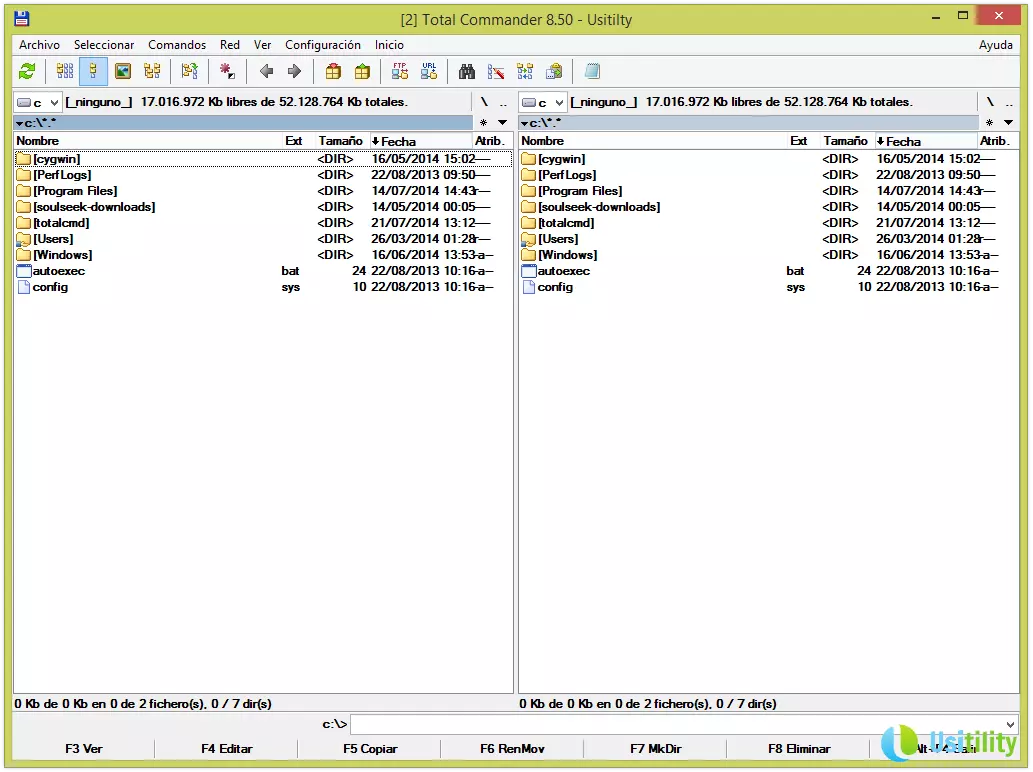Select the [Program Files] folder in left panel
Screen dimensions: 1033x772
[75, 191]
